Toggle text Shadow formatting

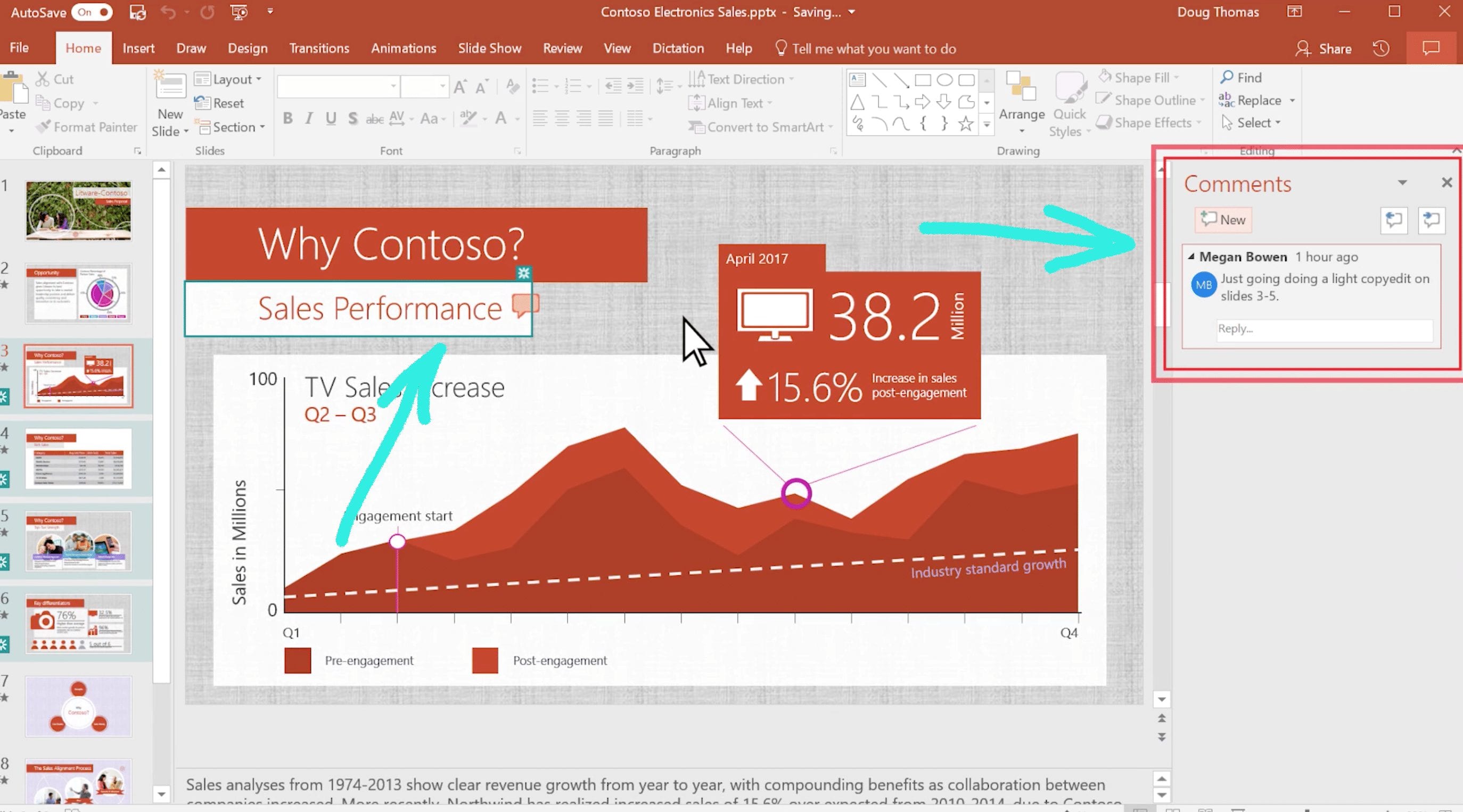(352, 118)
